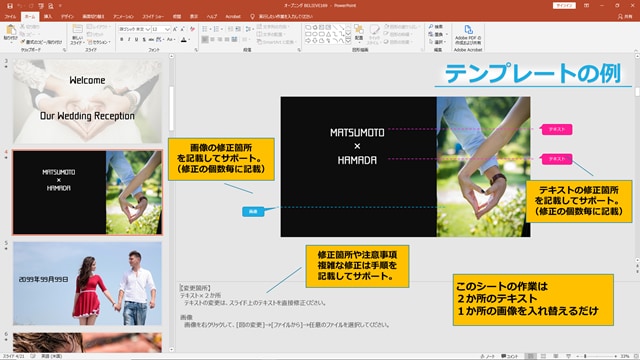
Task: Insert a New Slide
Action: pos(77,34)
